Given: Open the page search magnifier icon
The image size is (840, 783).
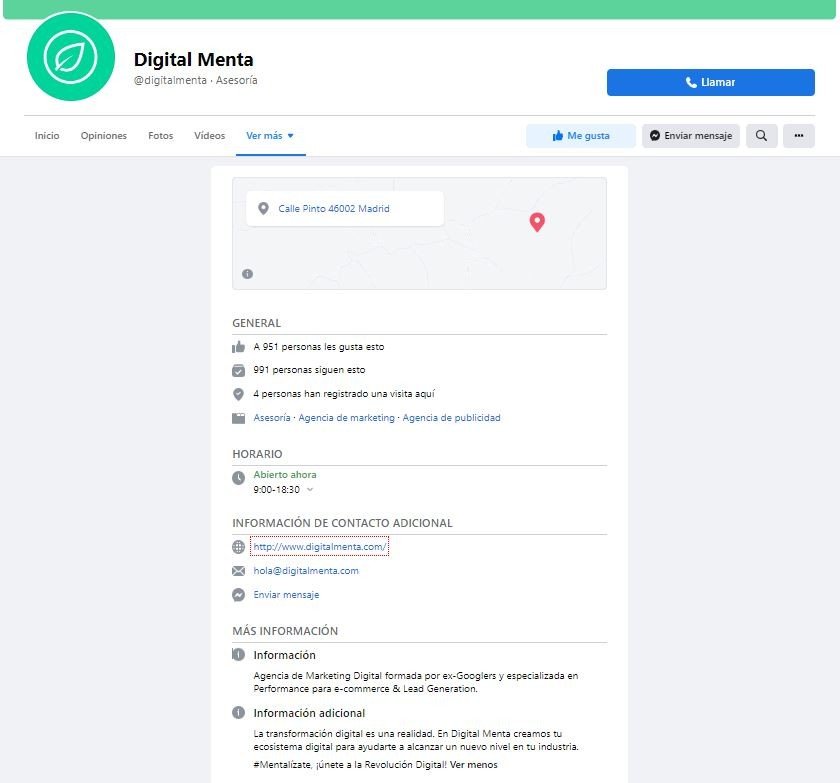Looking at the screenshot, I should 761,136.
